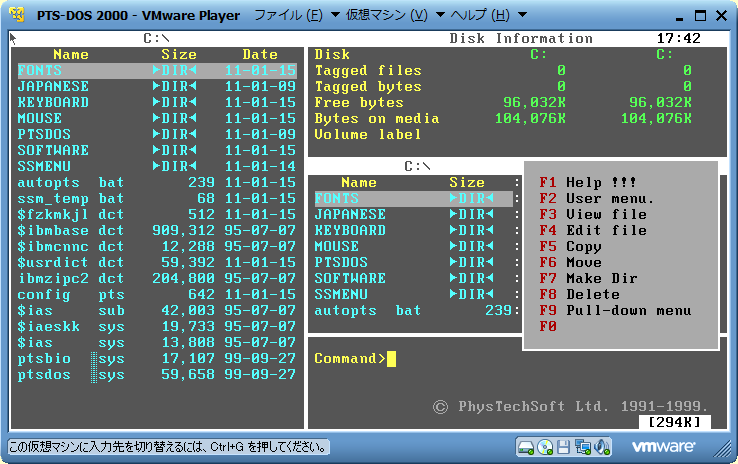Choose F6 Move entry
The width and height of the screenshot is (738, 464).
pyautogui.click(x=570, y=263)
